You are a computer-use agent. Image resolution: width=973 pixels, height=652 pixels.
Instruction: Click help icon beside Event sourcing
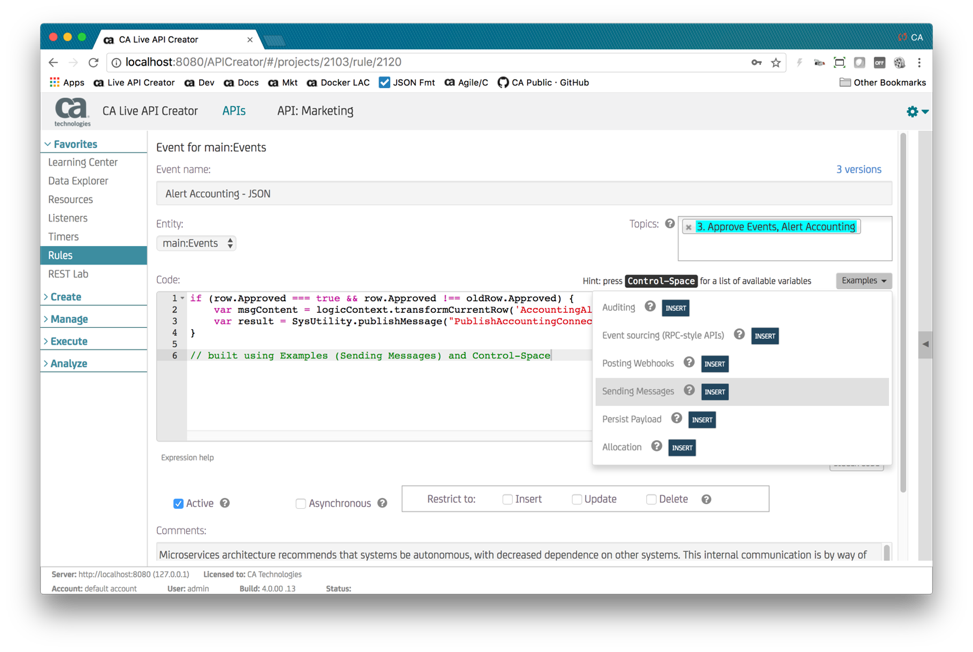(739, 334)
